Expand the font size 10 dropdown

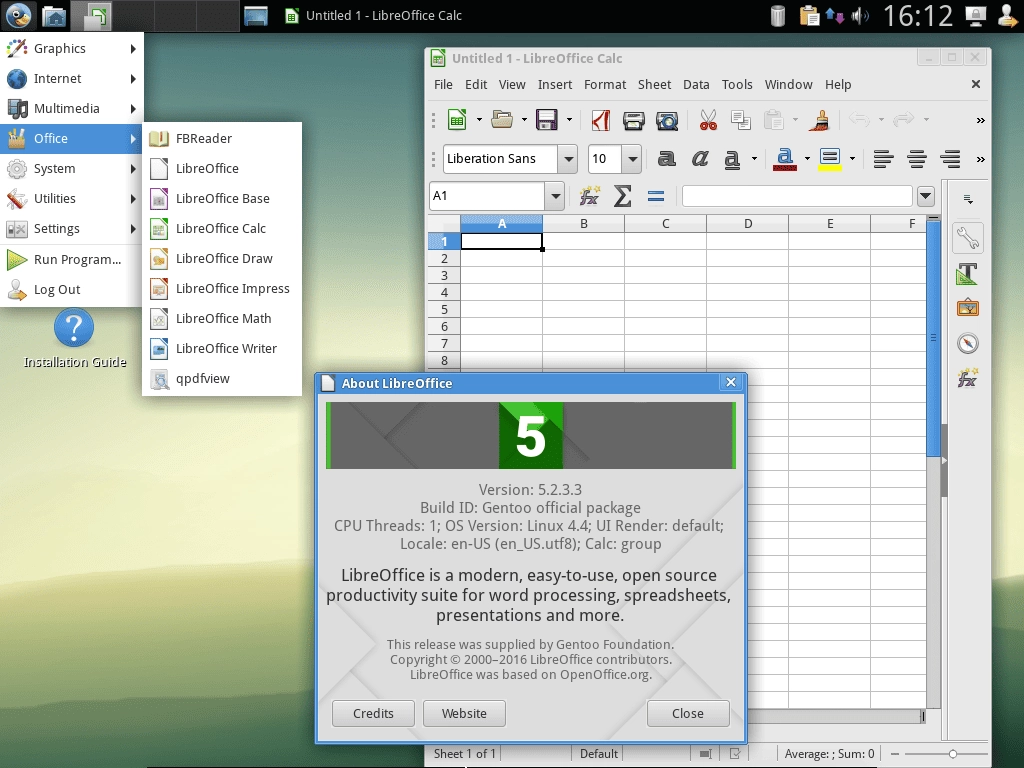[x=632, y=159]
